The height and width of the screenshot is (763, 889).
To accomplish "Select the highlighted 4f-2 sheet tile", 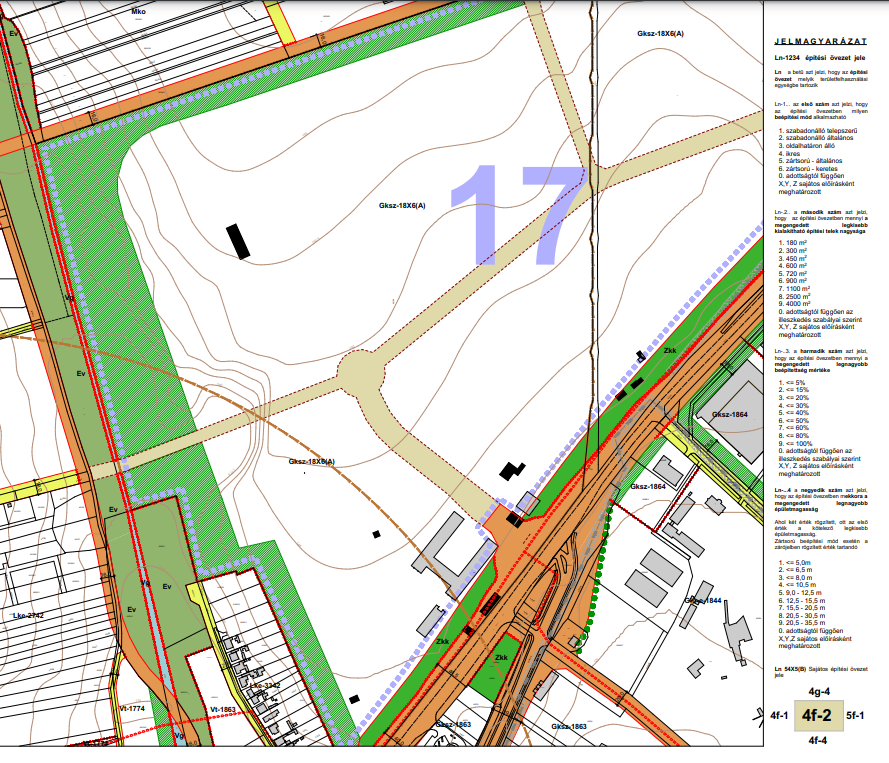I will [x=817, y=715].
